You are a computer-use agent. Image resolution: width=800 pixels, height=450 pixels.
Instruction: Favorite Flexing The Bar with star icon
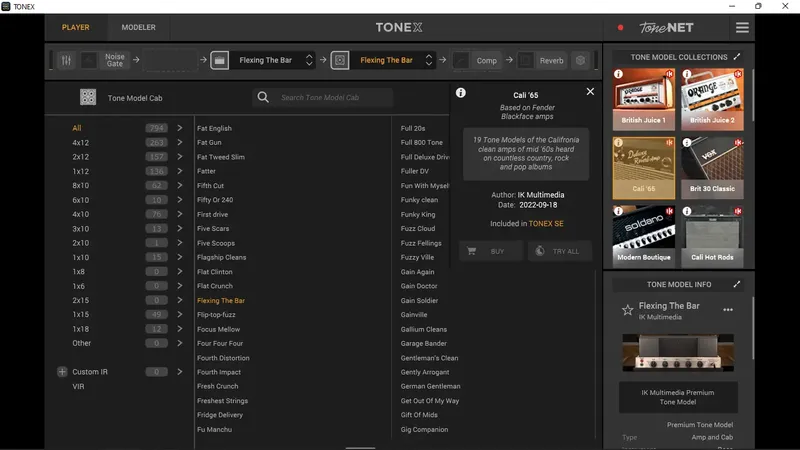(x=628, y=310)
